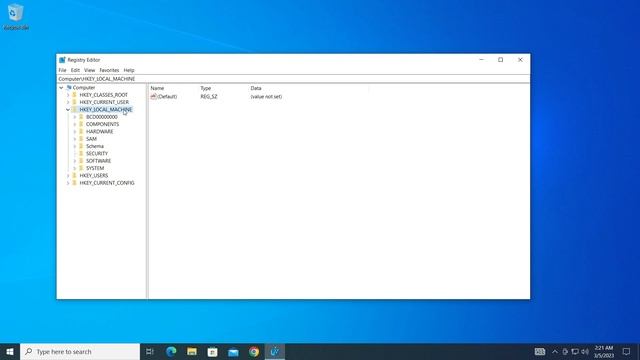Click the Registry Editor title bar icon
Screen dimensions: 640x360
pos(62,60)
